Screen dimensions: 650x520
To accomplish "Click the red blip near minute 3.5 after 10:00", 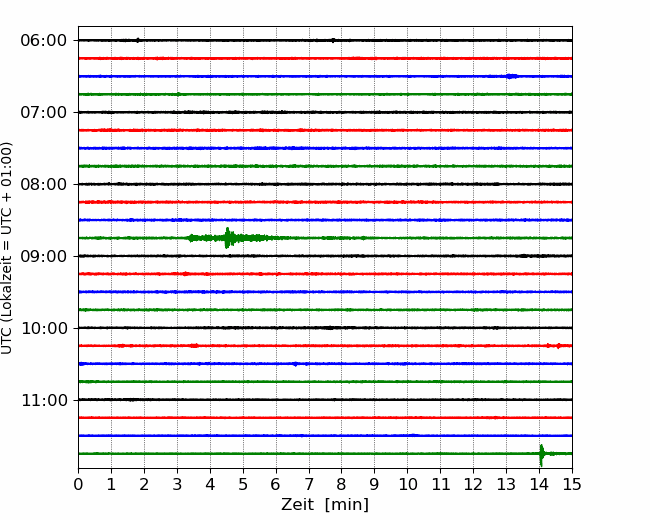I will click(x=194, y=345).
